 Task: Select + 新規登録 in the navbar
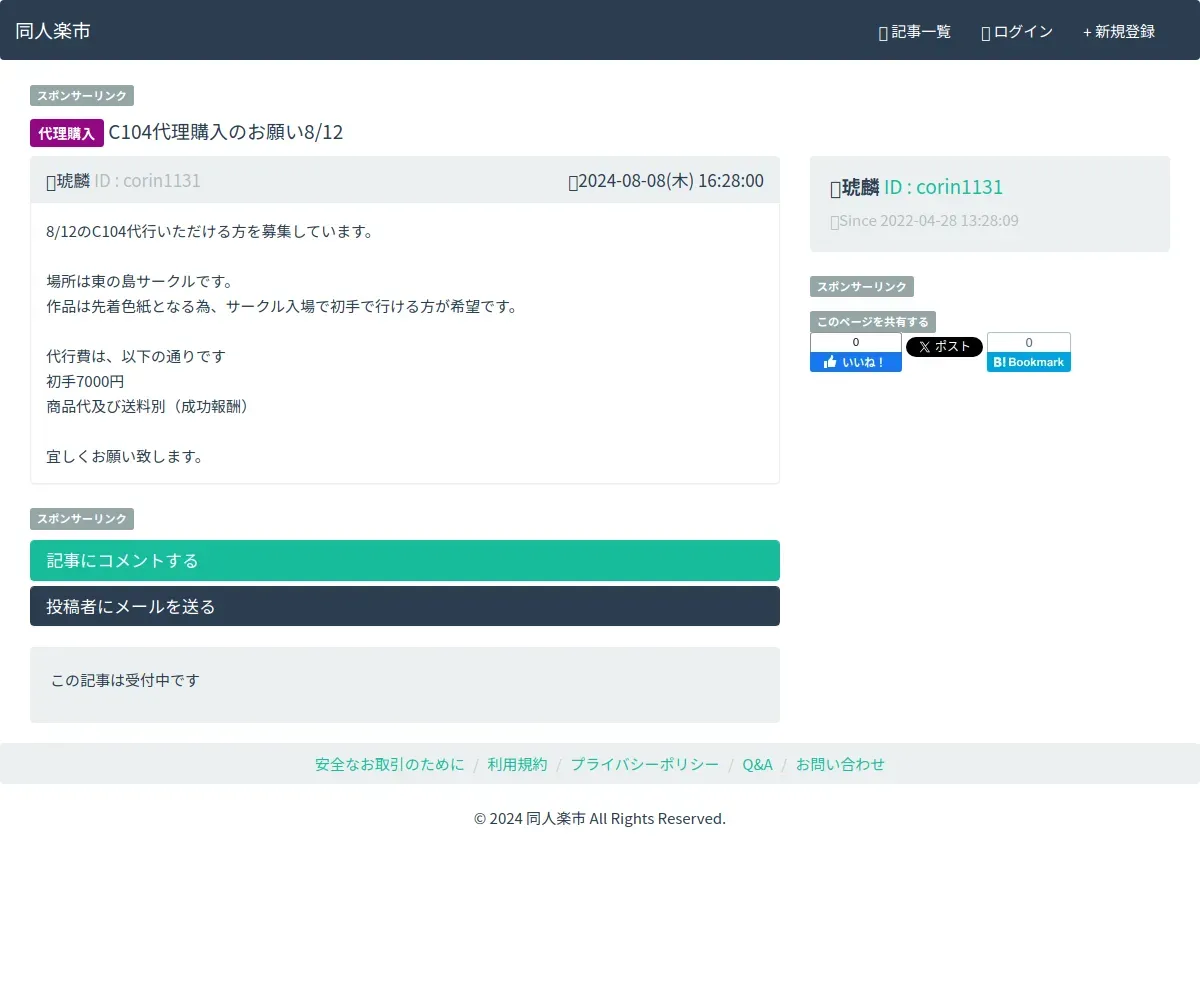click(1119, 32)
